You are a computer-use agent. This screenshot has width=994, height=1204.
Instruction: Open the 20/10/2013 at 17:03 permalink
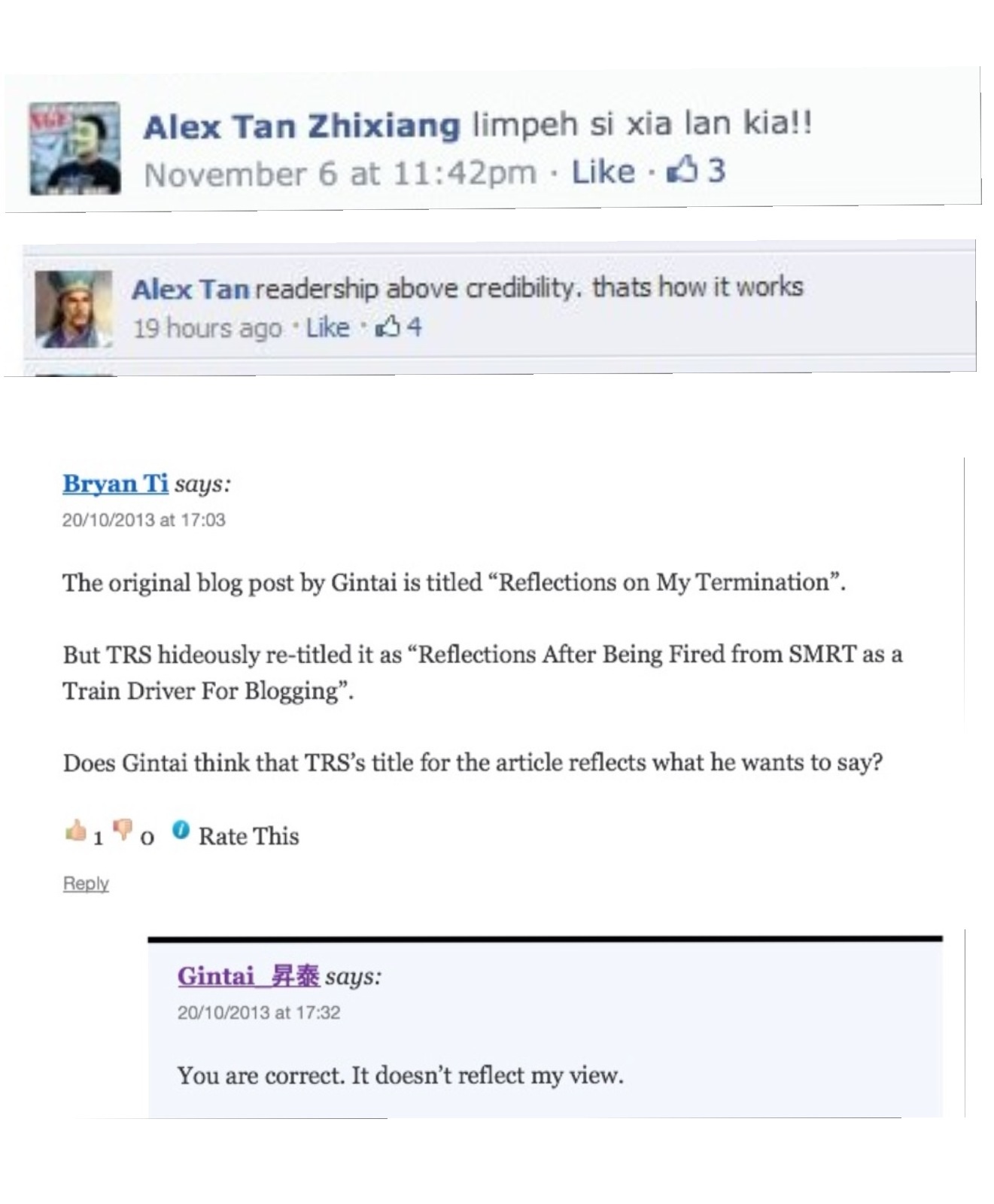(144, 520)
